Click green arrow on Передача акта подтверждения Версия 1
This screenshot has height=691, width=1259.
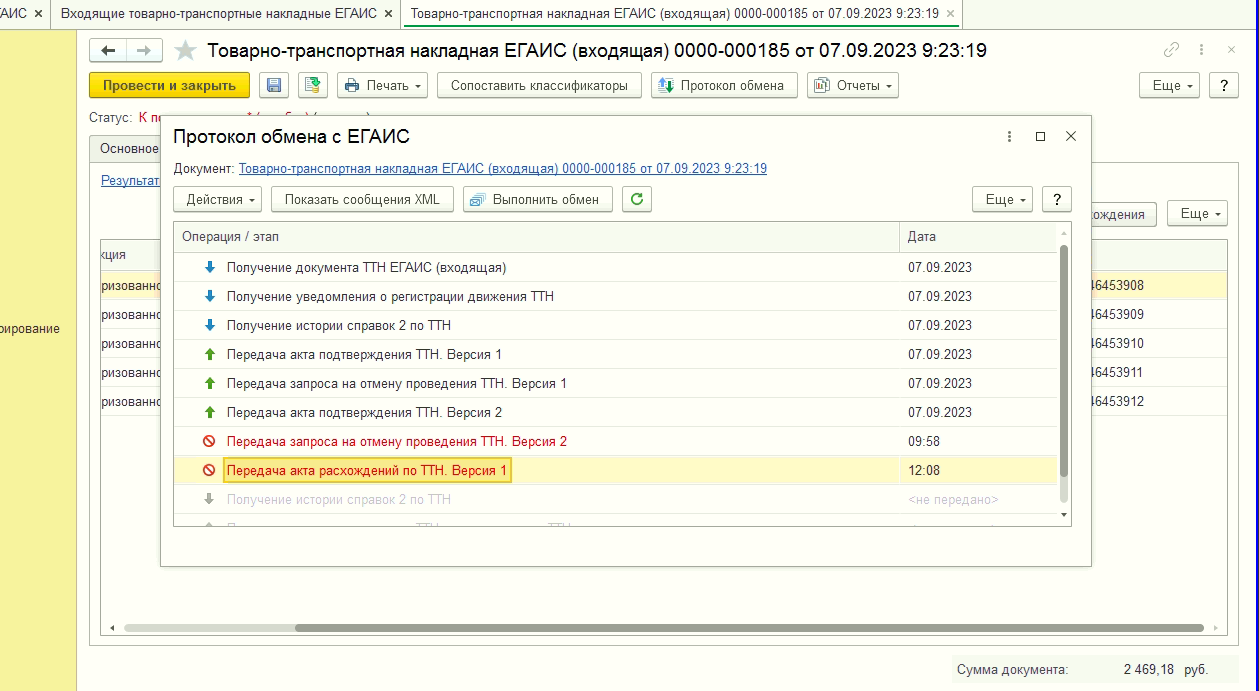pos(209,354)
